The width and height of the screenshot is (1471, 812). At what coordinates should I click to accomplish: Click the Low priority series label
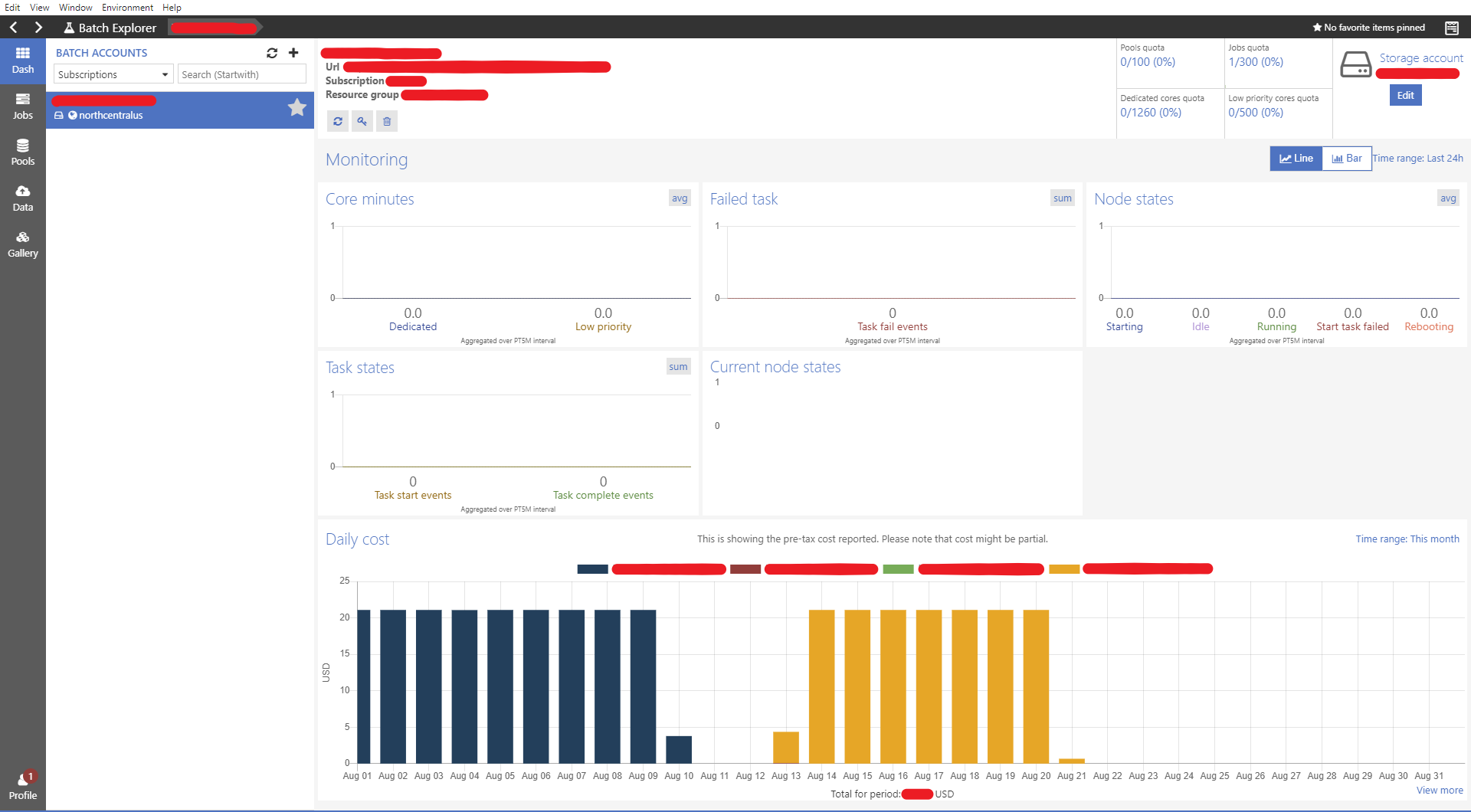coord(603,327)
